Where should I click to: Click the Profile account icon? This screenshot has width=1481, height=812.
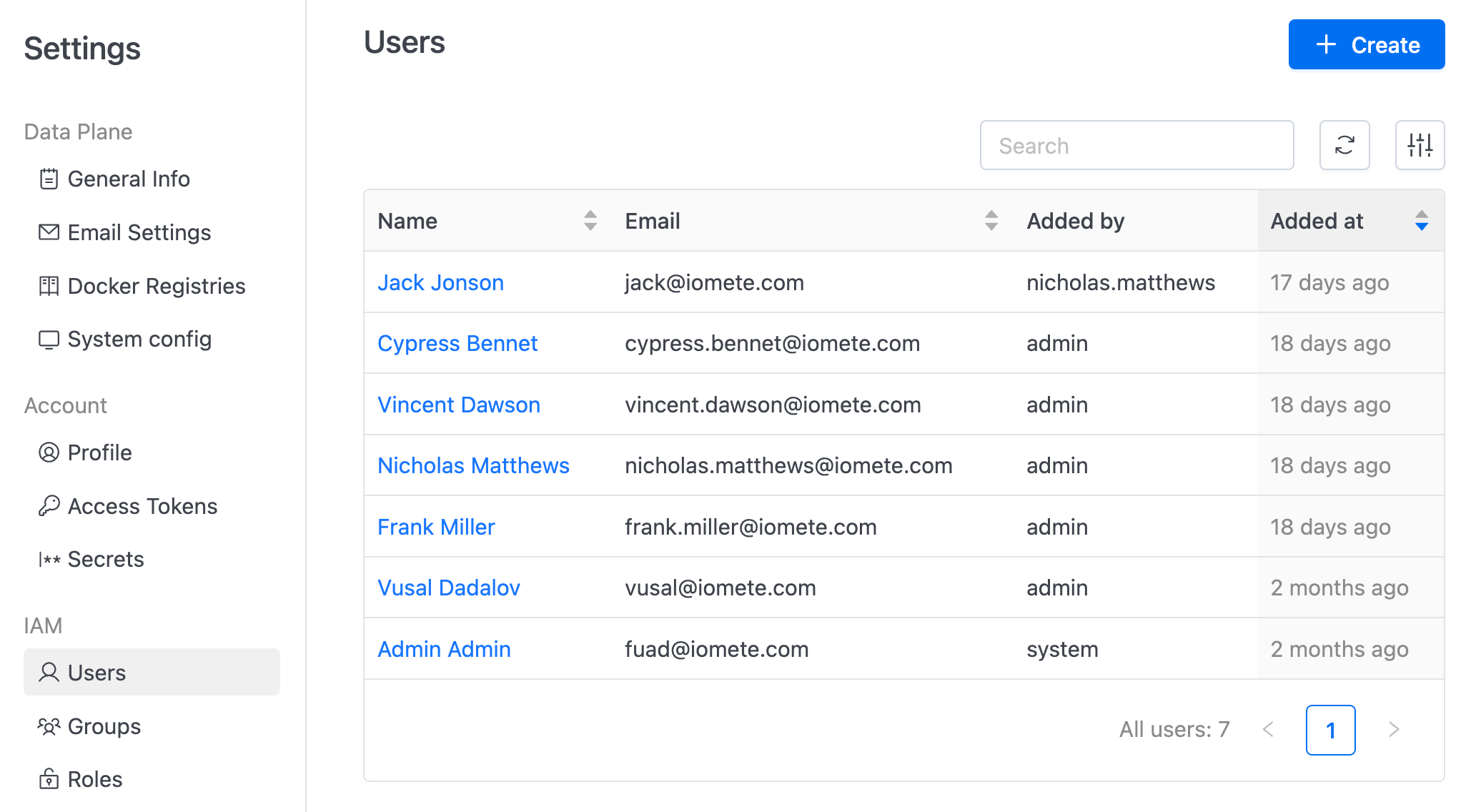[x=48, y=453]
